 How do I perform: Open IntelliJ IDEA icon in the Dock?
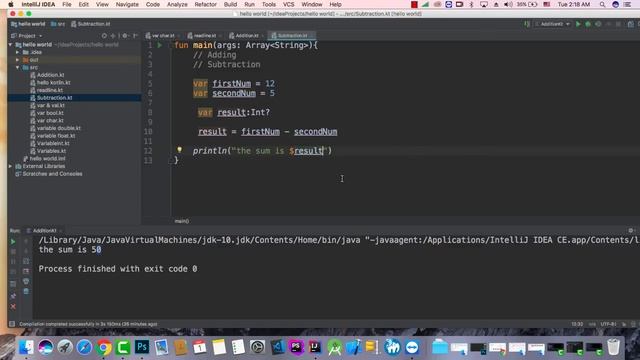coord(315,347)
